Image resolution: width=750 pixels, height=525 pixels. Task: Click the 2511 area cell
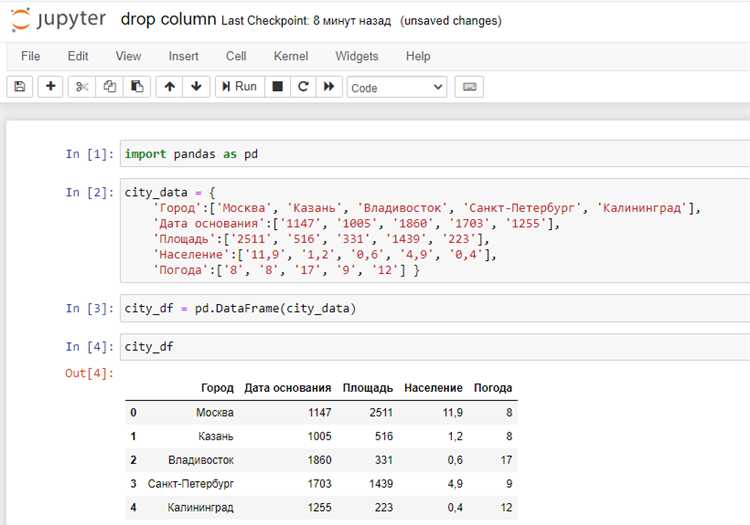click(381, 412)
